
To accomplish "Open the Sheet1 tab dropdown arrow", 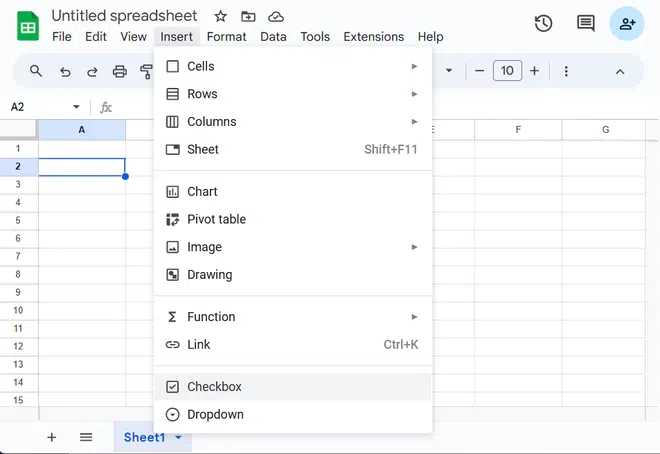I will point(178,437).
